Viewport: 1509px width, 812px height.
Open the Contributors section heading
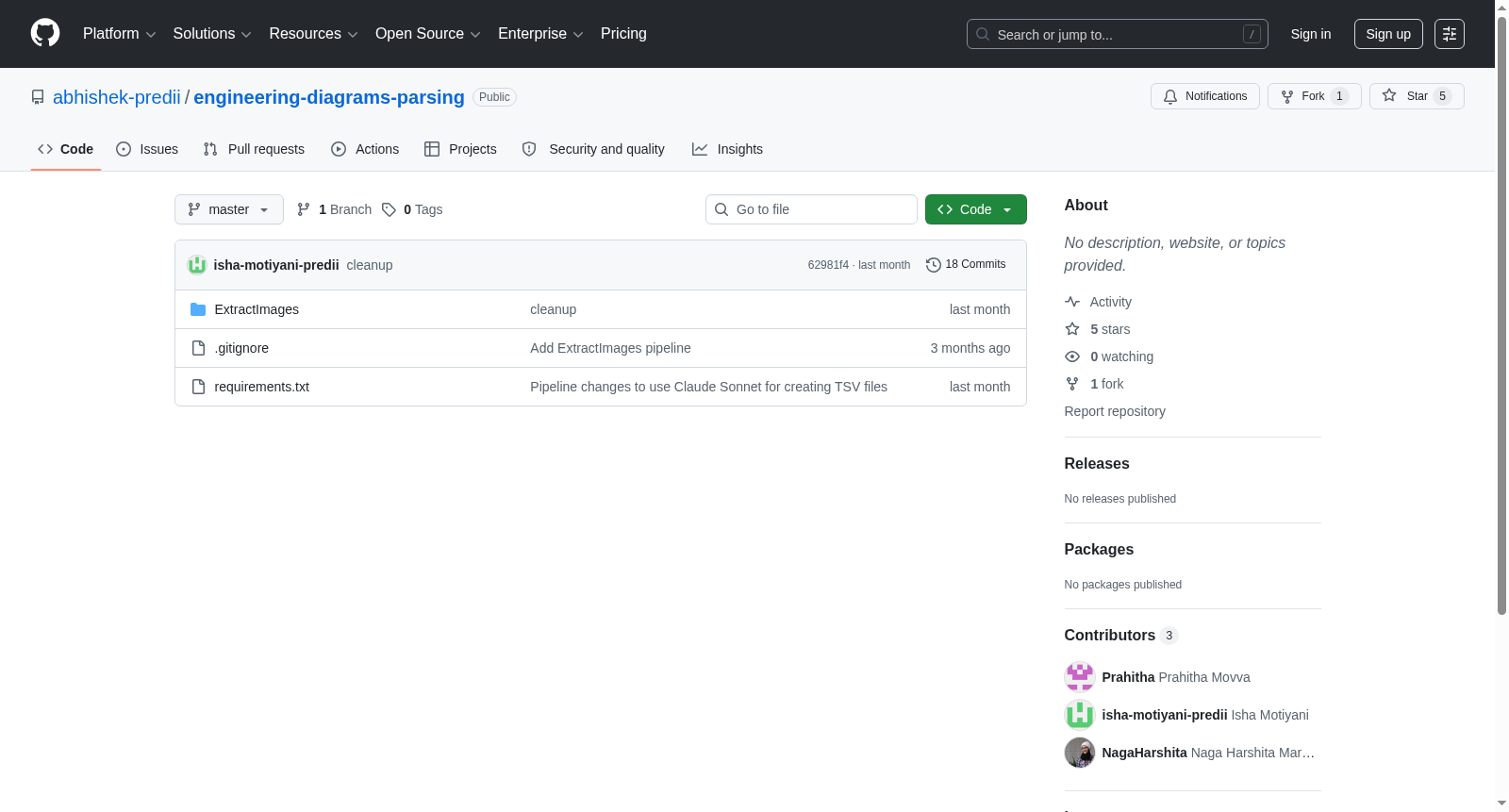pos(1121,636)
